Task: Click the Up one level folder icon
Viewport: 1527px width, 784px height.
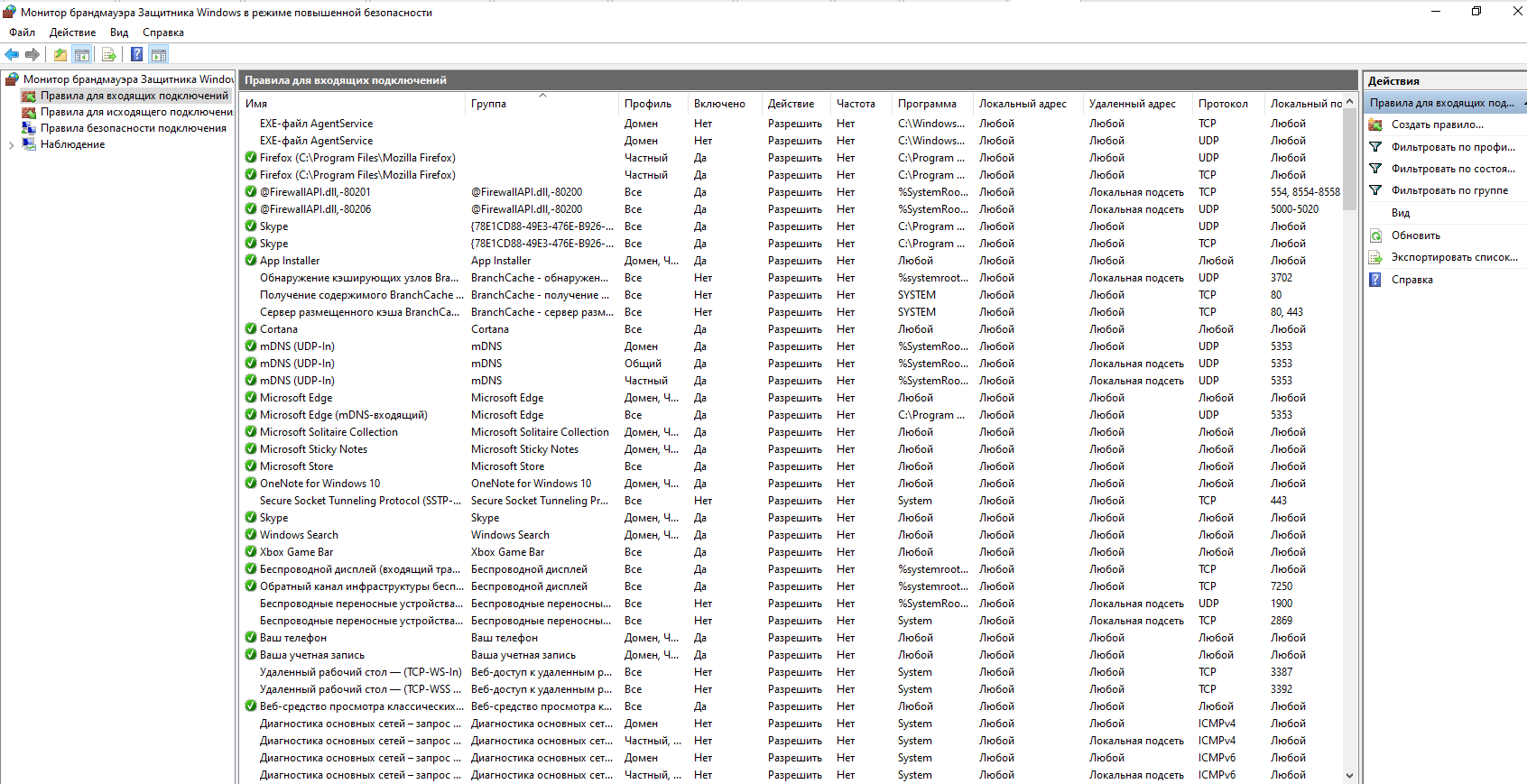Action: [x=60, y=55]
